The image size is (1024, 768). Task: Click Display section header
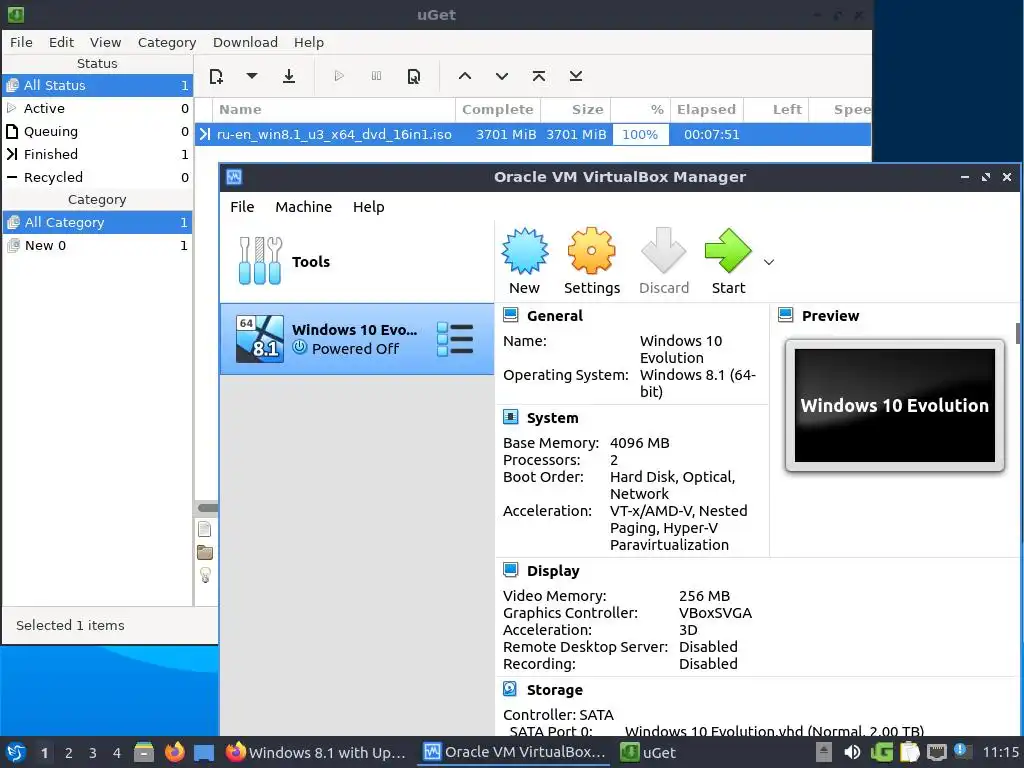(553, 571)
